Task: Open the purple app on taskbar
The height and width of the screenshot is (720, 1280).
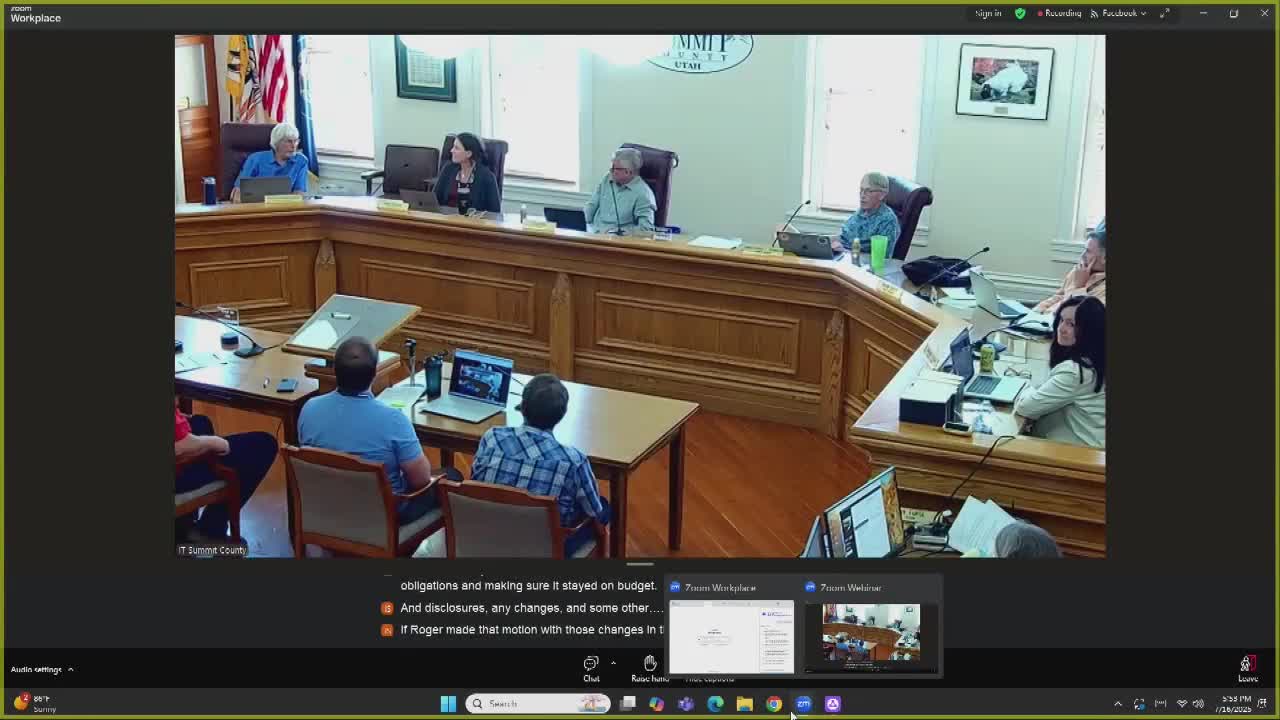Action: tap(833, 704)
